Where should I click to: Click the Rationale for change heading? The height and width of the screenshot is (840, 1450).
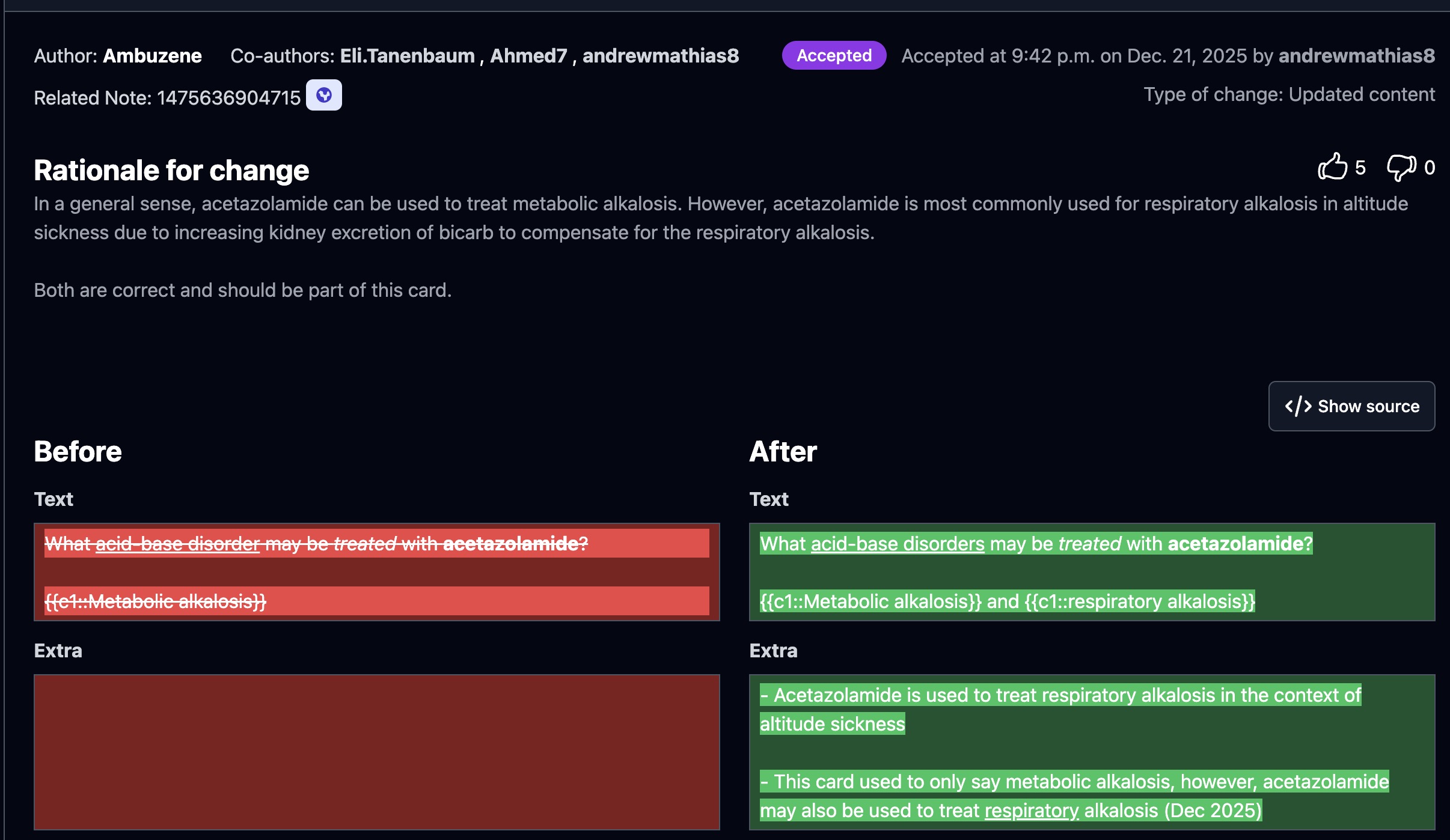[x=171, y=171]
